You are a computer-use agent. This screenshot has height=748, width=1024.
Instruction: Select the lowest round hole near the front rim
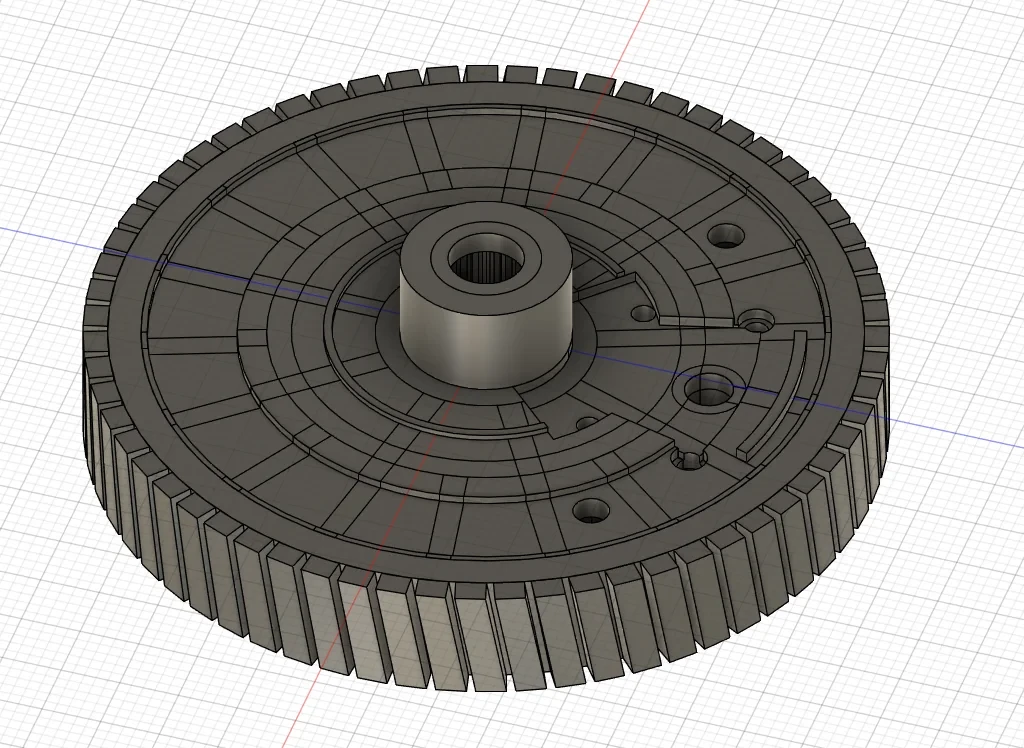592,511
